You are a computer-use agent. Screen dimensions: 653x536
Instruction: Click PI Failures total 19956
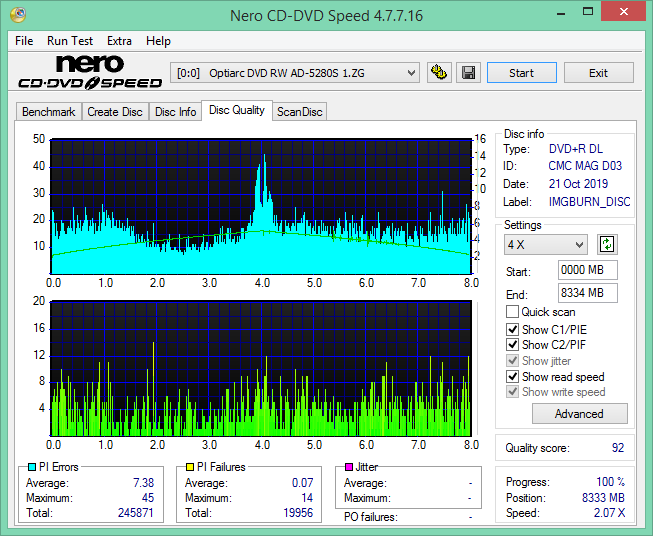tap(298, 513)
